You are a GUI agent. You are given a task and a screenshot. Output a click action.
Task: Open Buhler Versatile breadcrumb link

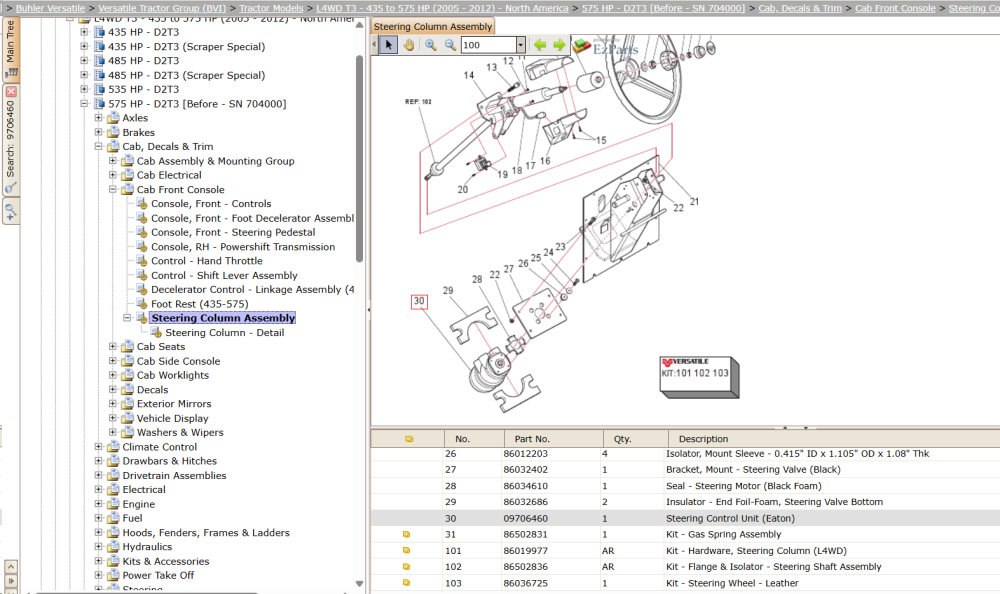(x=50, y=8)
